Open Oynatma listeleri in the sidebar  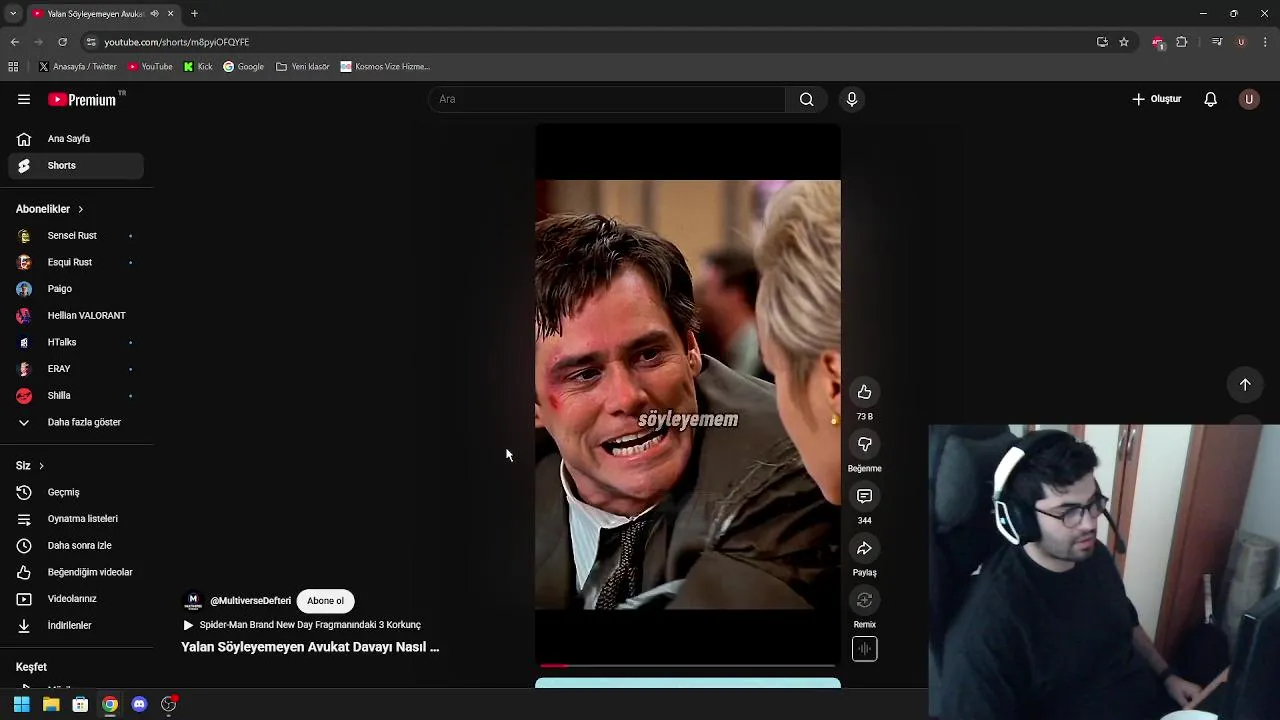76,519
